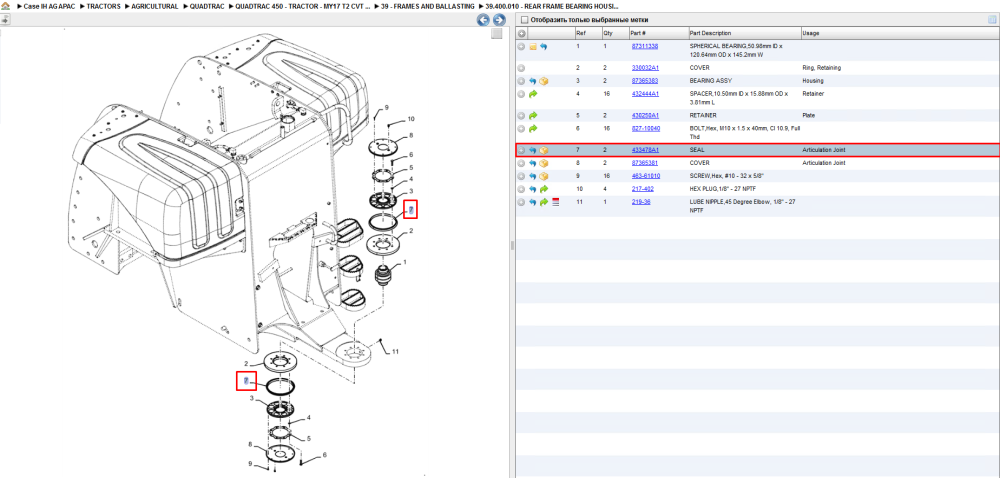
Task: Click the blue arrow on the SPHERICAL BEARING row
Action: tap(544, 47)
